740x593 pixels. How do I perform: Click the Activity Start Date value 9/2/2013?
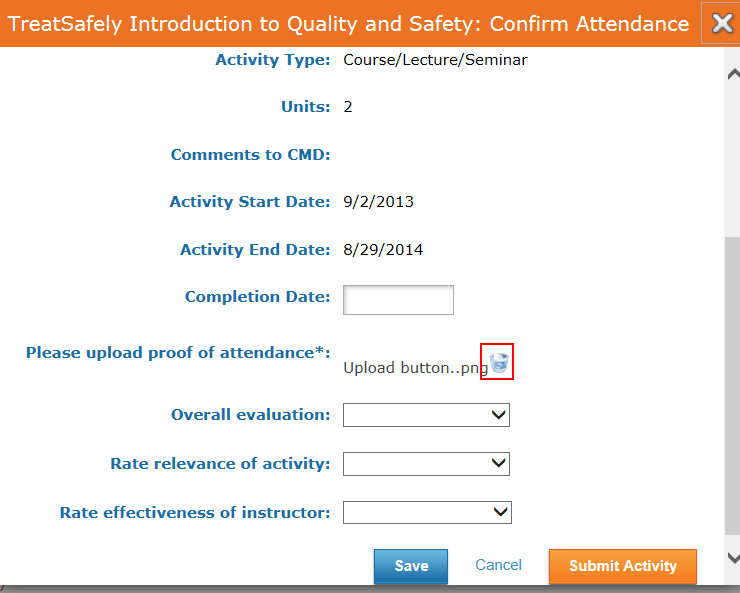378,201
